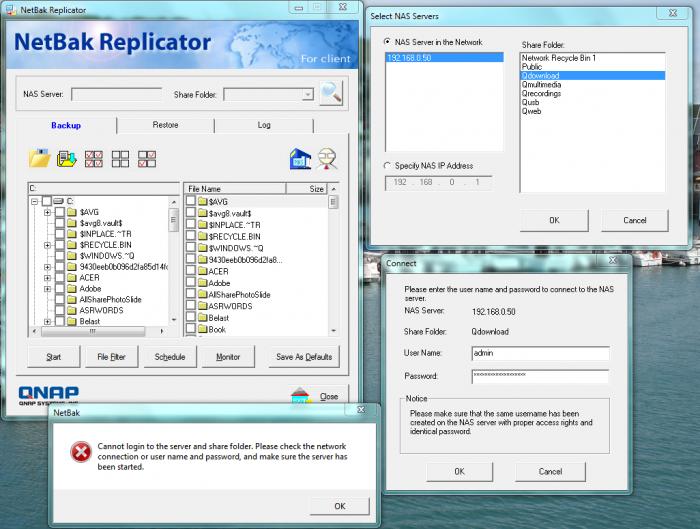Click the house icon beside Close button

coord(300,396)
